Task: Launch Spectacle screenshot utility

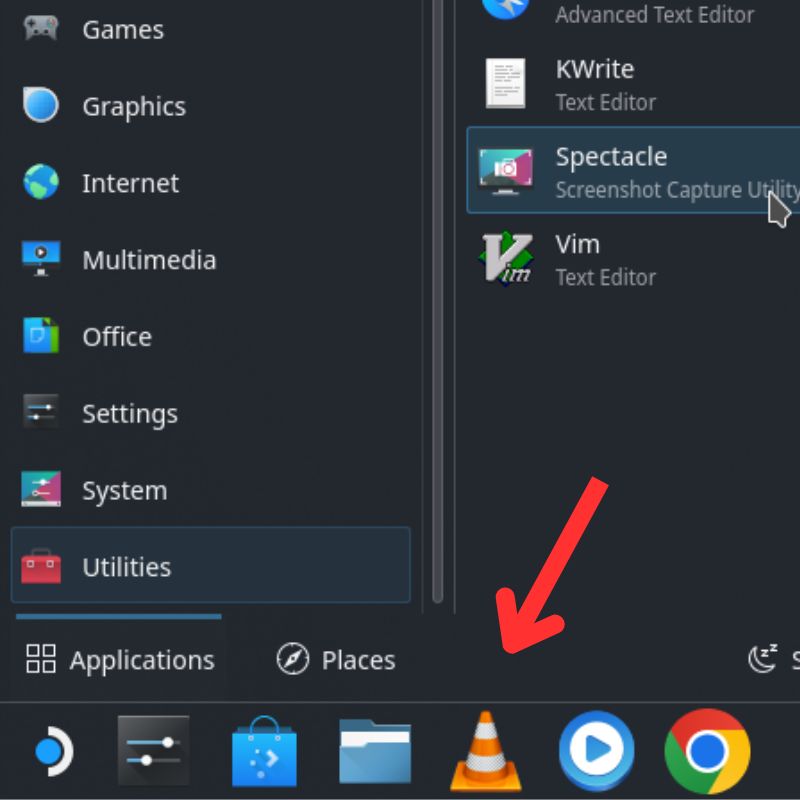Action: (x=633, y=170)
